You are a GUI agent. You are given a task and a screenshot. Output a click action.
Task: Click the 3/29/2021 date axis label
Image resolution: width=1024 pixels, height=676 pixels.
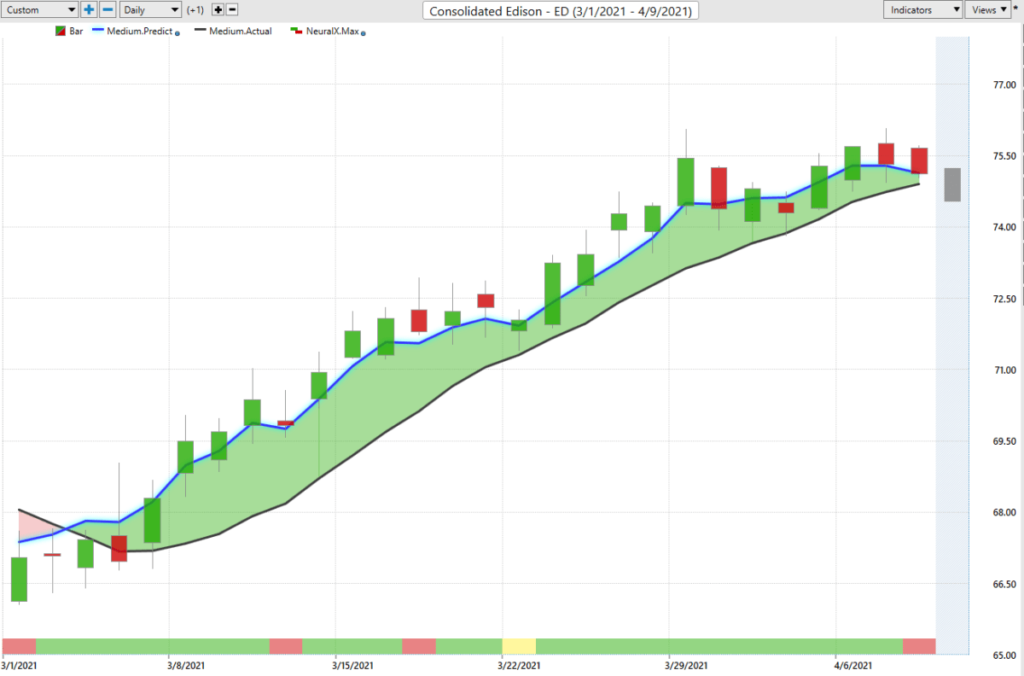tap(686, 666)
